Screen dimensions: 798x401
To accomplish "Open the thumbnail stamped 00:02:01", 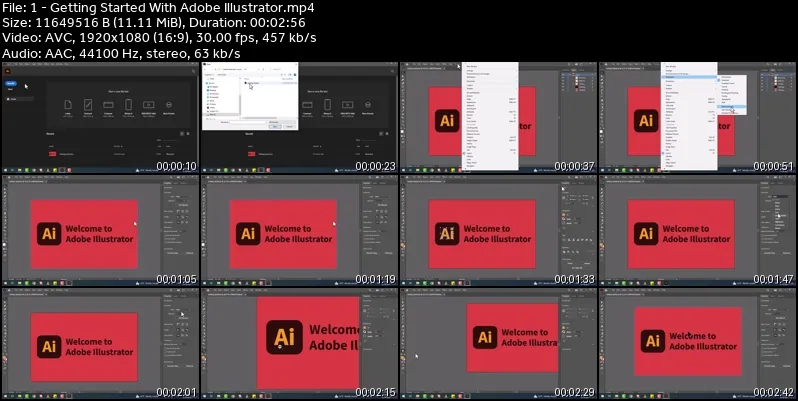I will (100, 343).
